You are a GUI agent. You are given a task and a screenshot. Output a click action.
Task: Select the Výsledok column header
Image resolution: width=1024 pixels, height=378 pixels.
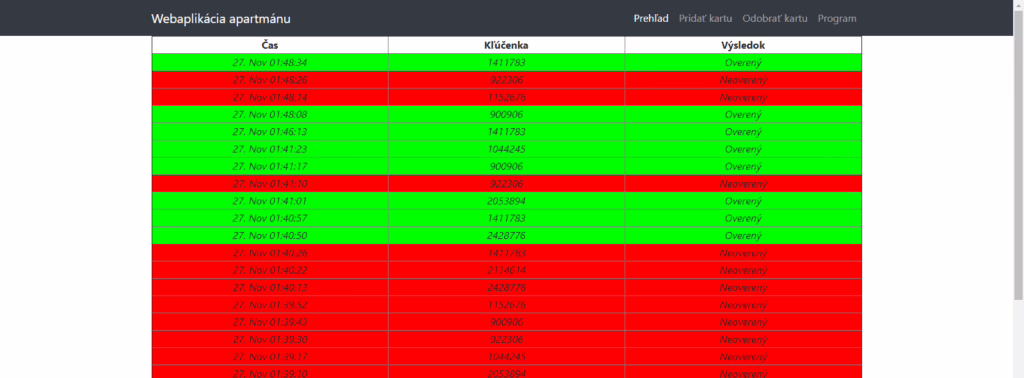743,45
